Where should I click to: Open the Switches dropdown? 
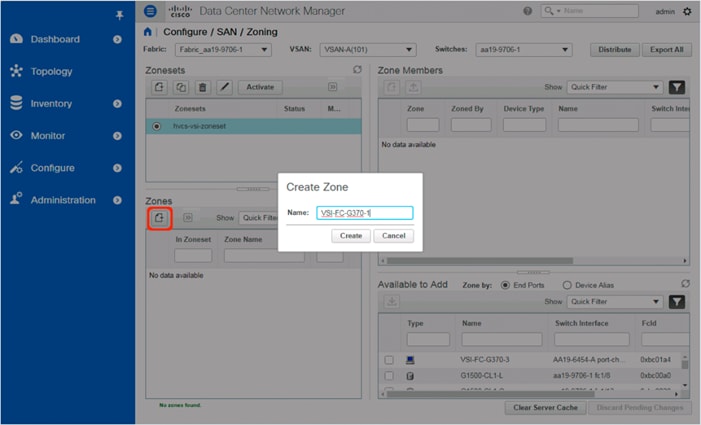524,50
